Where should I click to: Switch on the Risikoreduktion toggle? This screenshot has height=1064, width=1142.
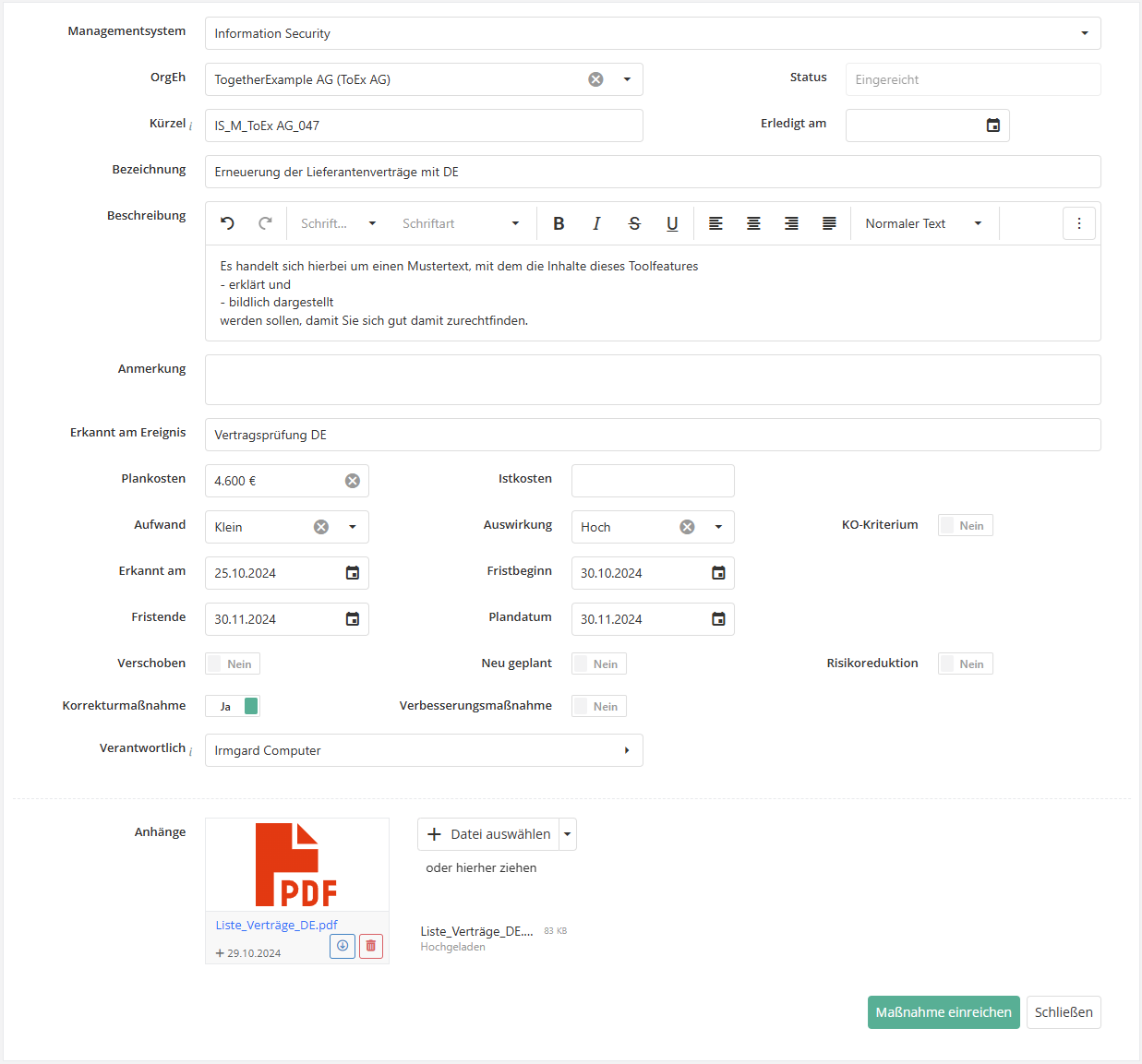[965, 664]
